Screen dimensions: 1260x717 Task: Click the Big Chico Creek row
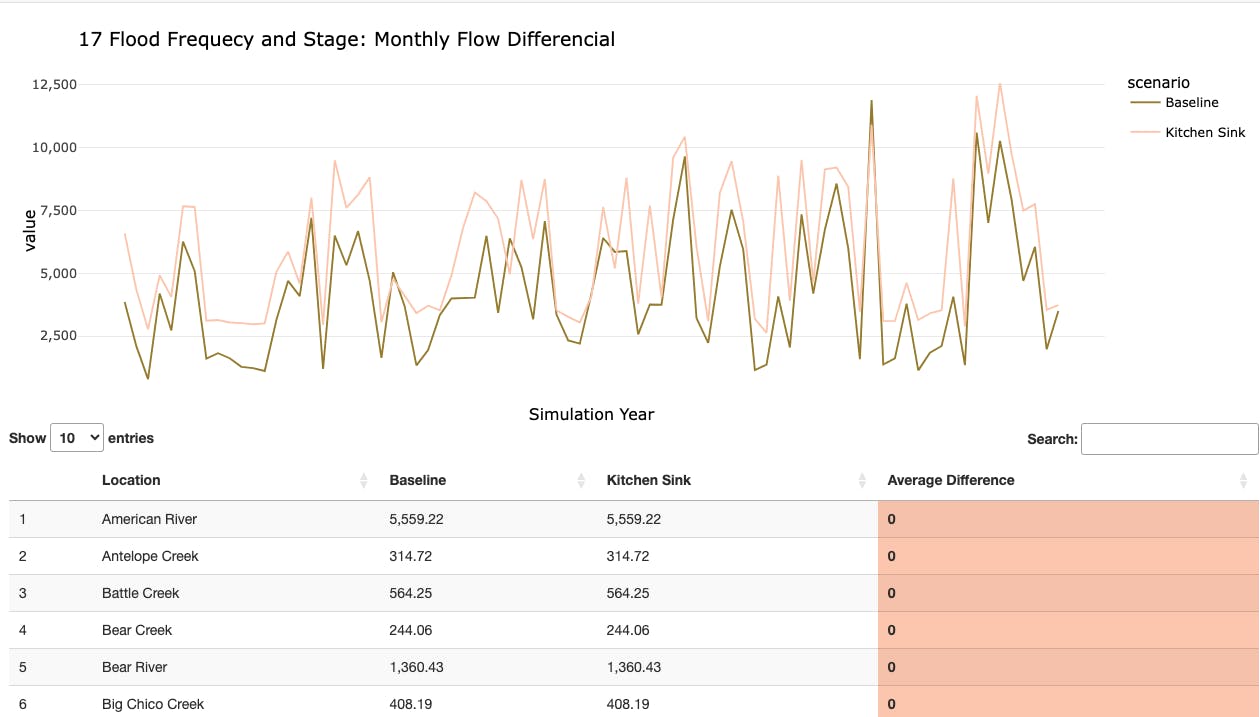click(152, 704)
